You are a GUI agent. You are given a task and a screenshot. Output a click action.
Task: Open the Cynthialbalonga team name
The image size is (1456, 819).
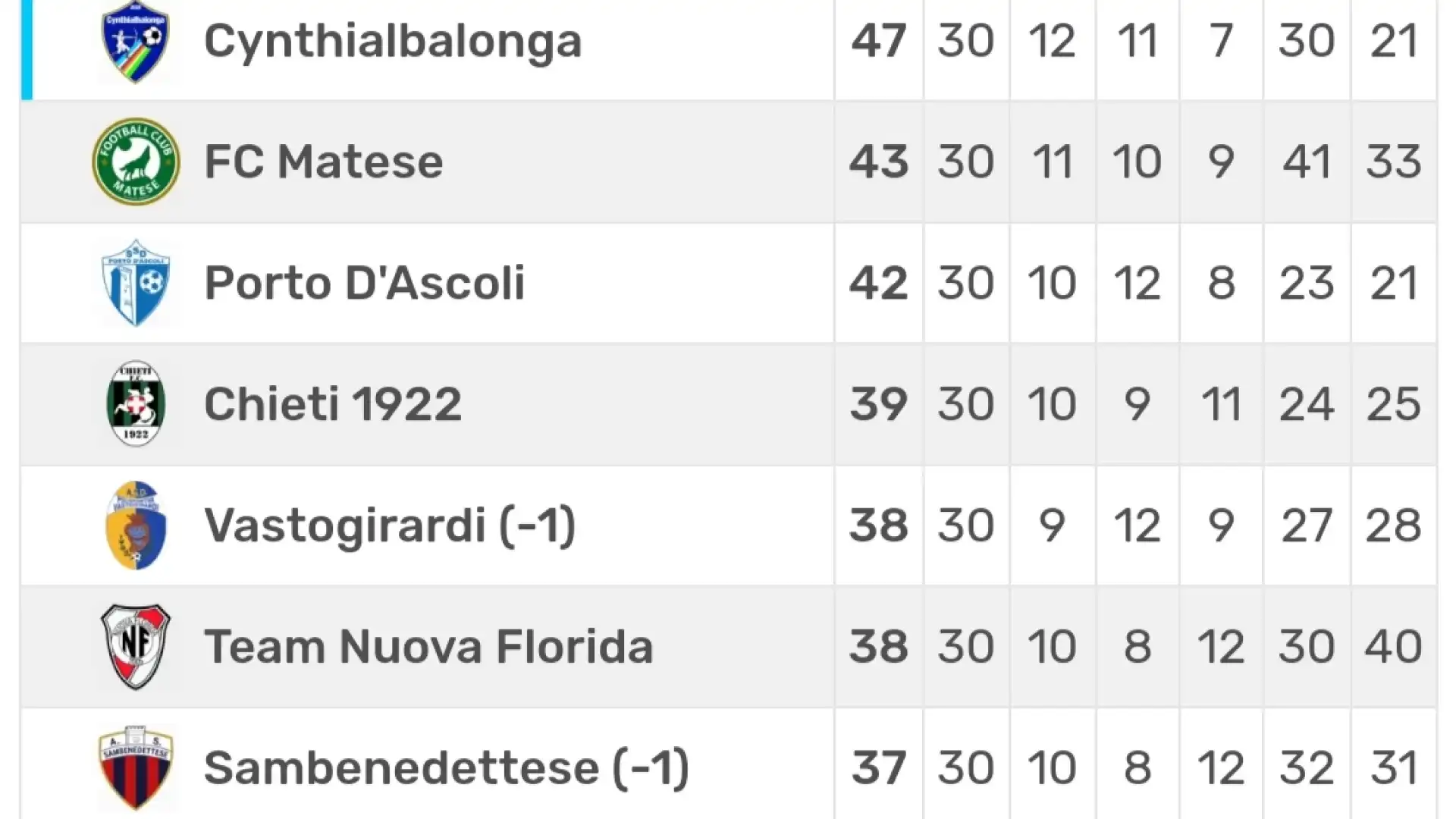pyautogui.click(x=393, y=41)
